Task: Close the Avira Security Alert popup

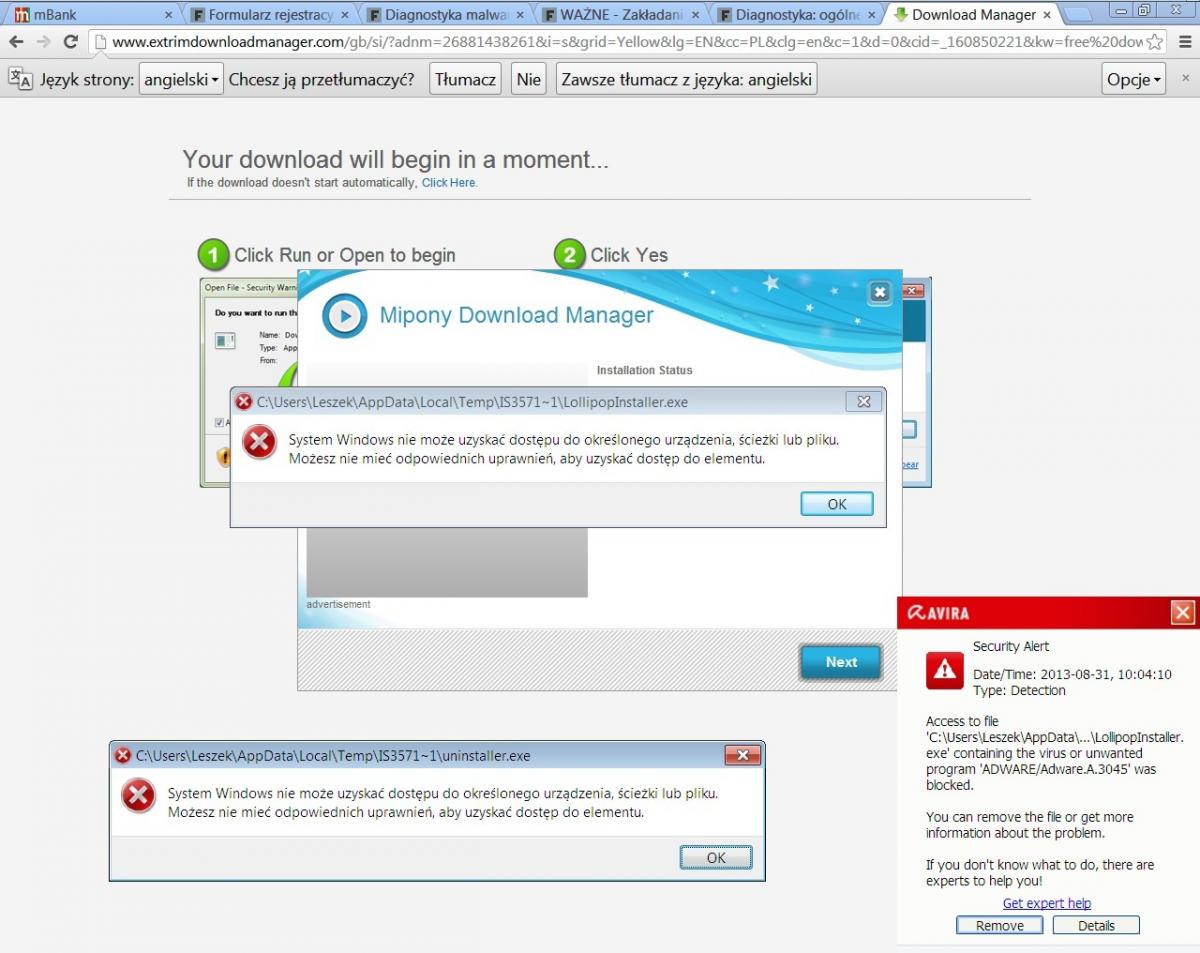Action: coord(1183,612)
